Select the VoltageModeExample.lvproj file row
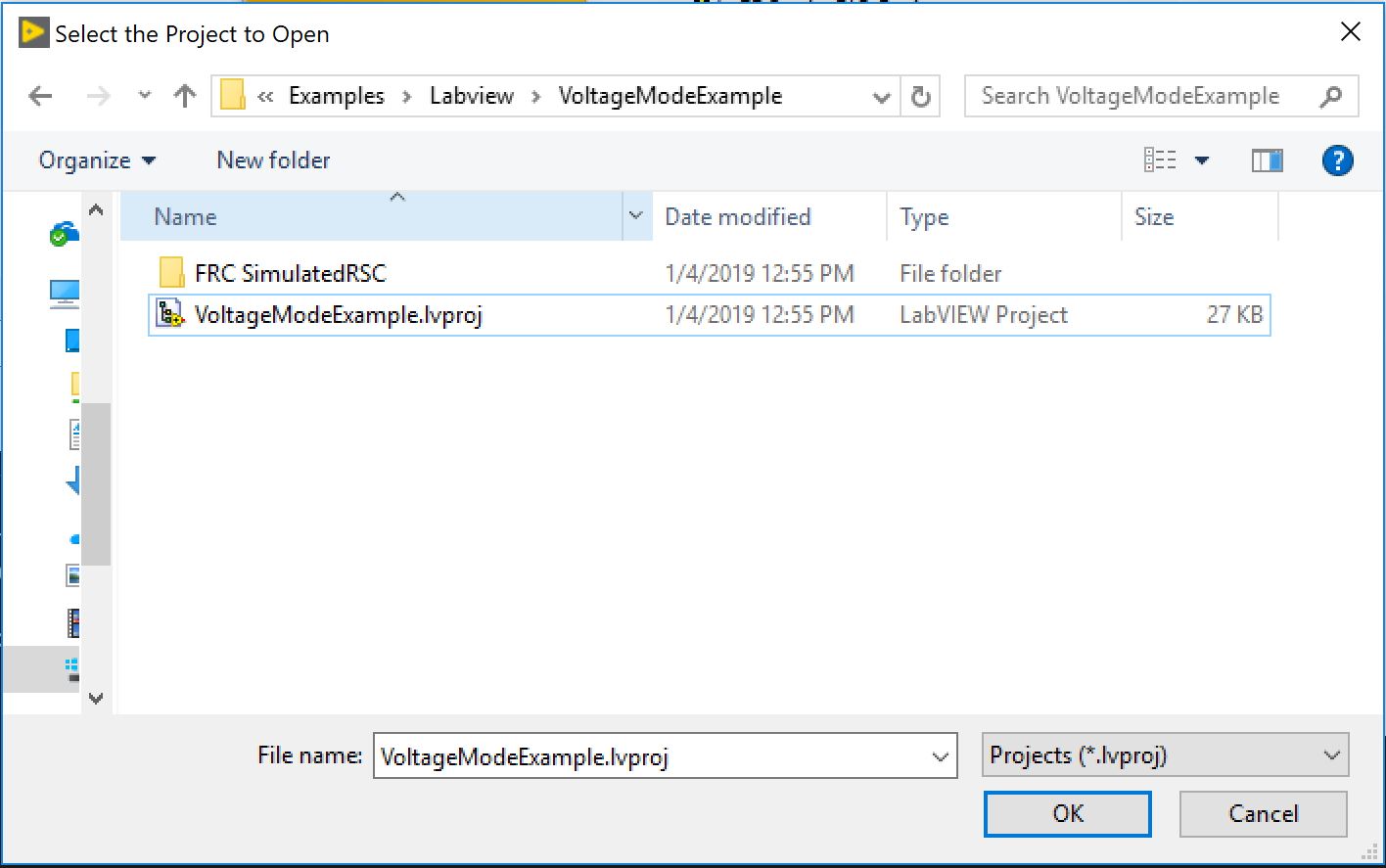Screen dimensions: 1386x868 (710, 314)
